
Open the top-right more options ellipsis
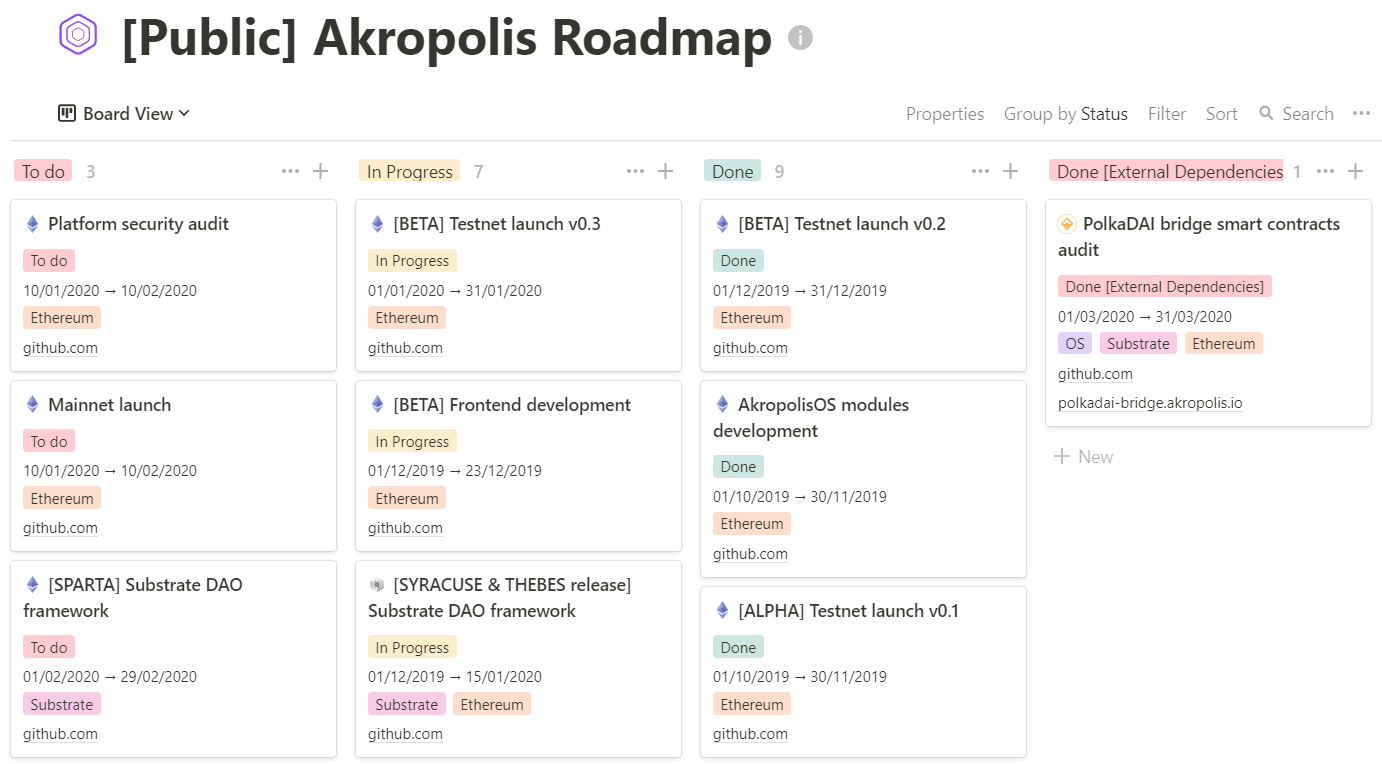click(x=1361, y=113)
